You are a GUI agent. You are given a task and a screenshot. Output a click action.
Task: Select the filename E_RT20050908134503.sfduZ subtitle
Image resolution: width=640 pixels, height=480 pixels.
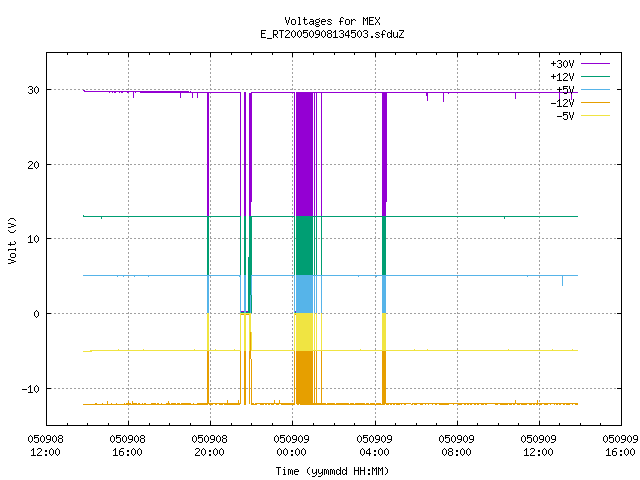tap(332, 34)
